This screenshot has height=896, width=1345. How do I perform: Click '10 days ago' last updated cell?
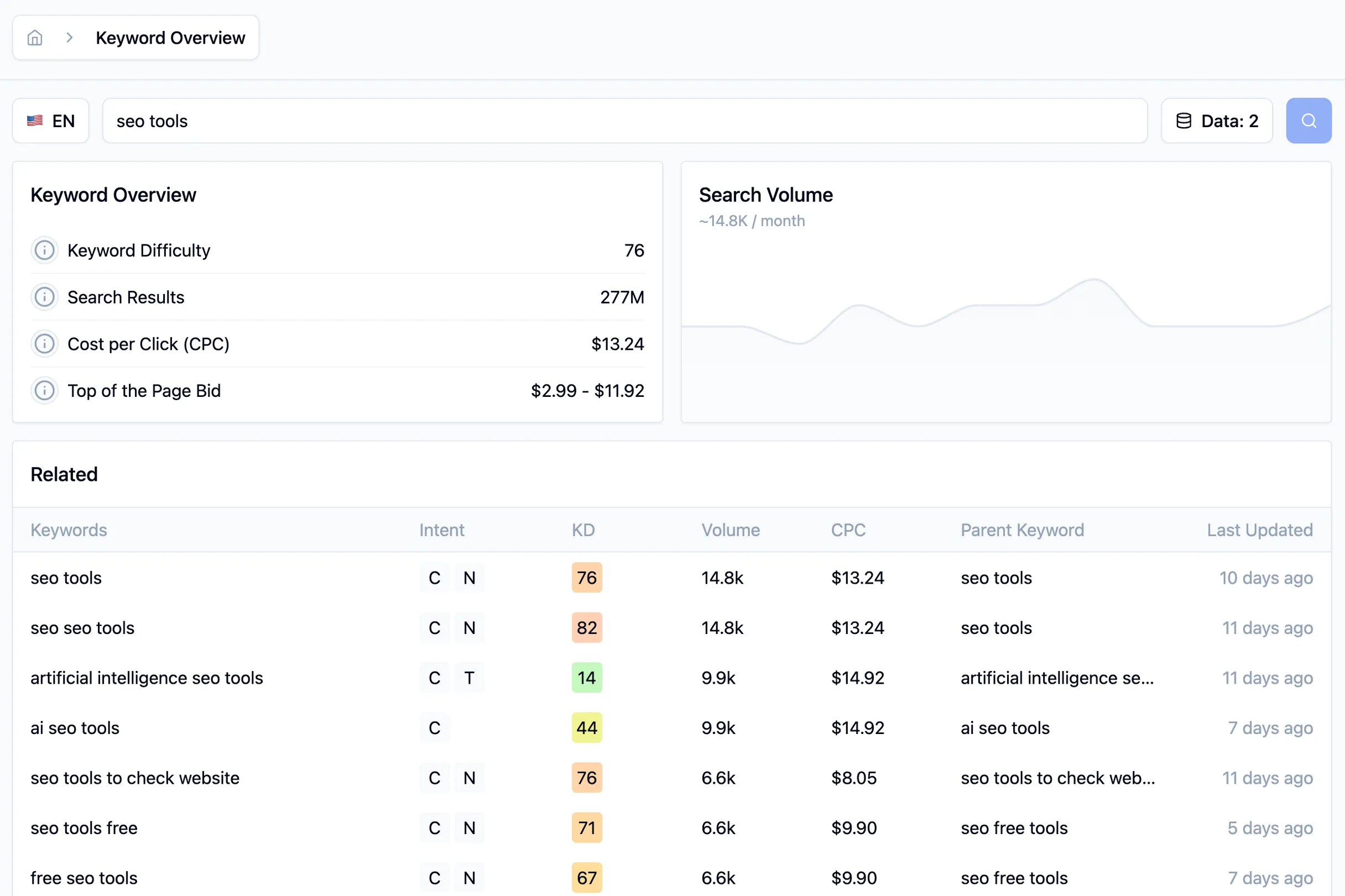(x=1266, y=578)
